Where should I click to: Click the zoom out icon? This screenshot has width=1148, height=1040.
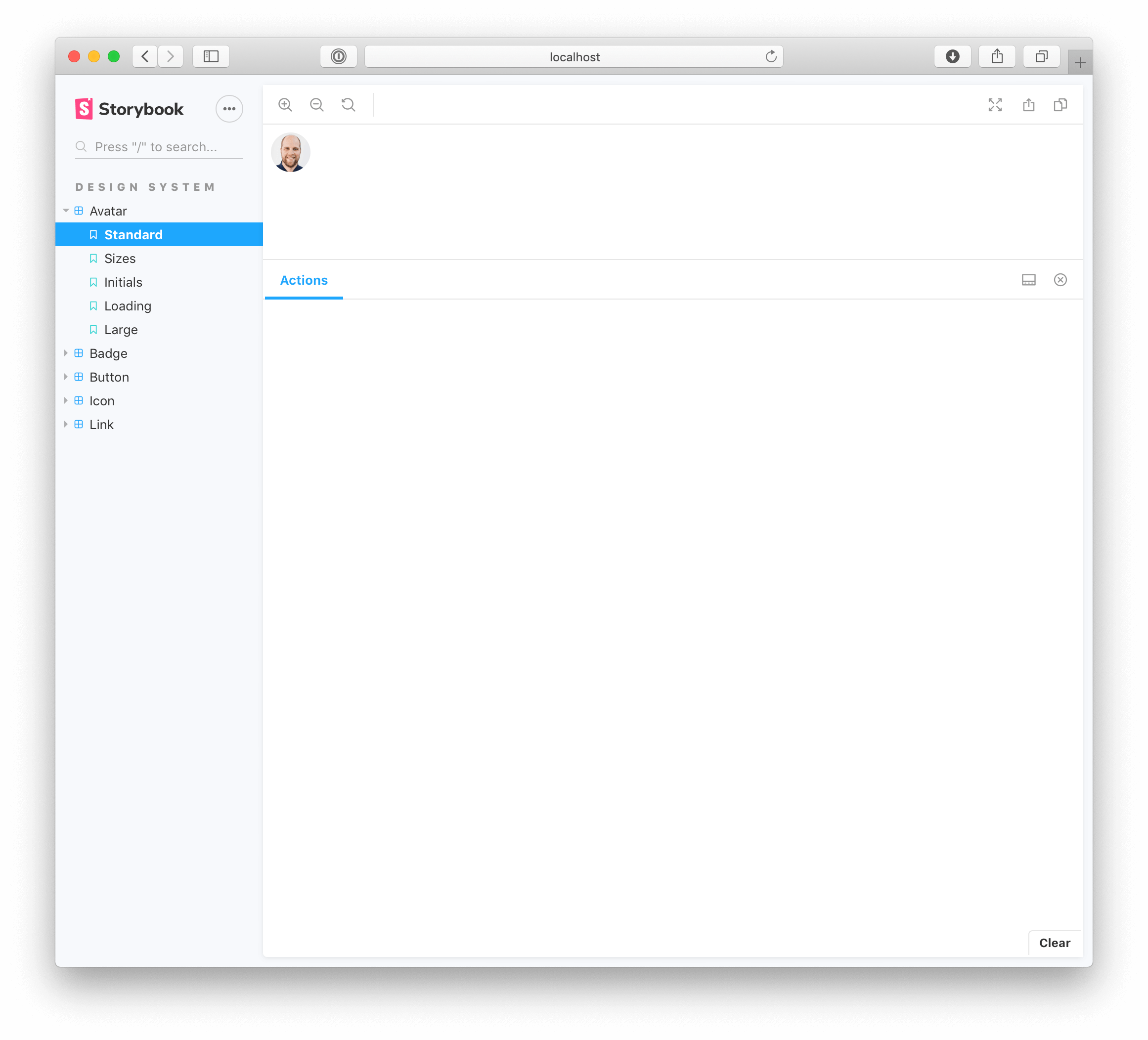318,104
